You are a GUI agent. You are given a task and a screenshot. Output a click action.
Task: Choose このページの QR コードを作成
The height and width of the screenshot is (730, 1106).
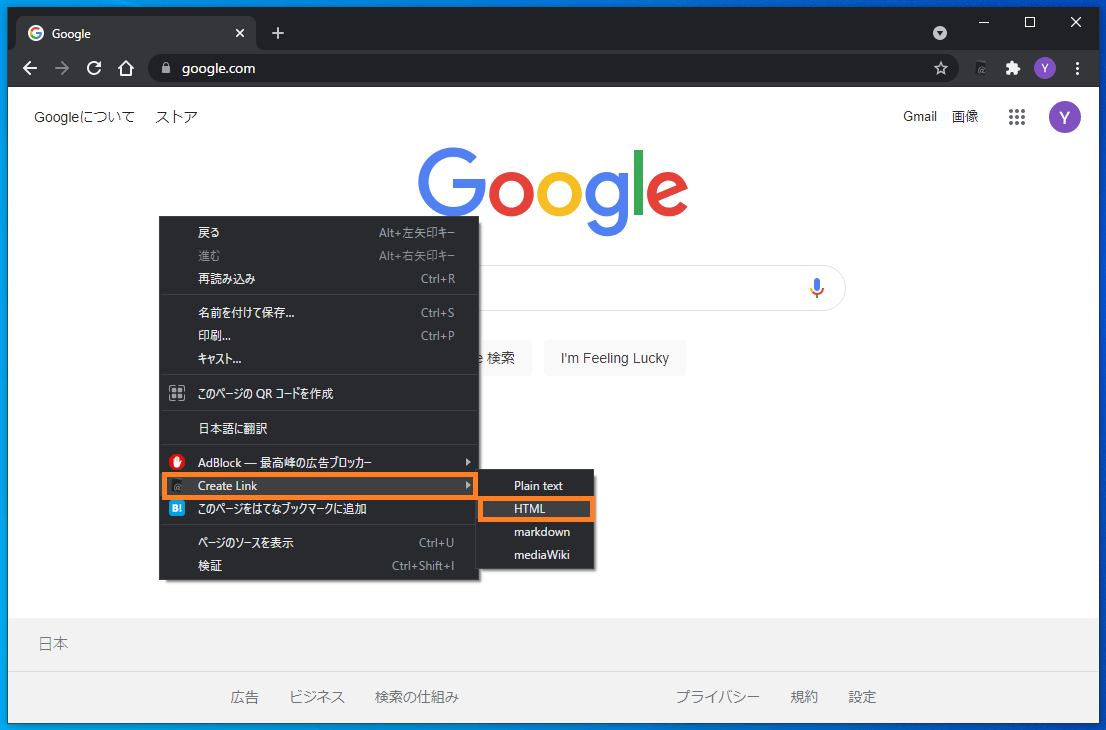tap(320, 394)
